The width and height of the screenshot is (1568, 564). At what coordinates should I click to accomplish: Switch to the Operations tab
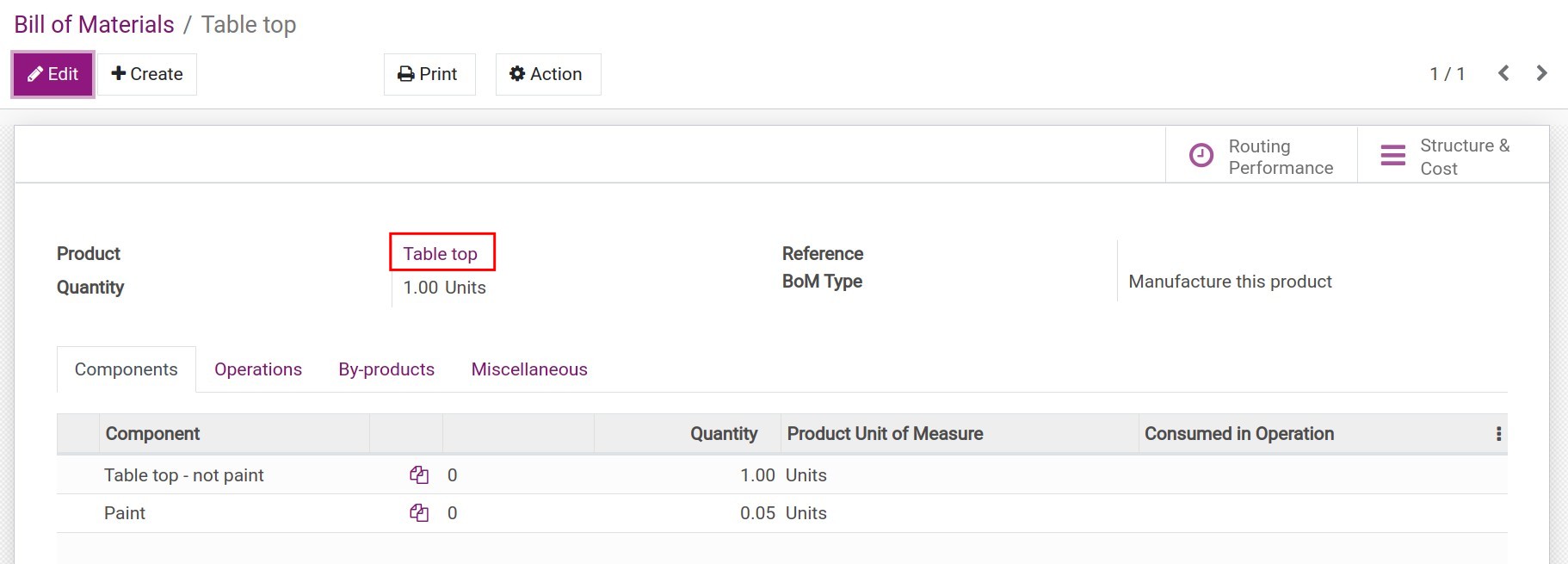[258, 369]
